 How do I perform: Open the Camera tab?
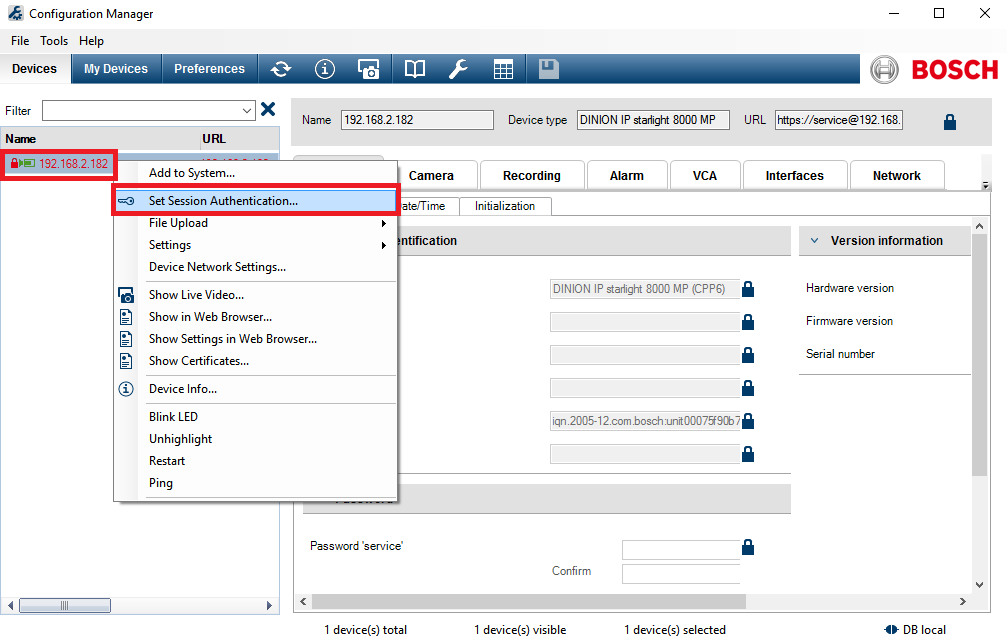click(431, 176)
